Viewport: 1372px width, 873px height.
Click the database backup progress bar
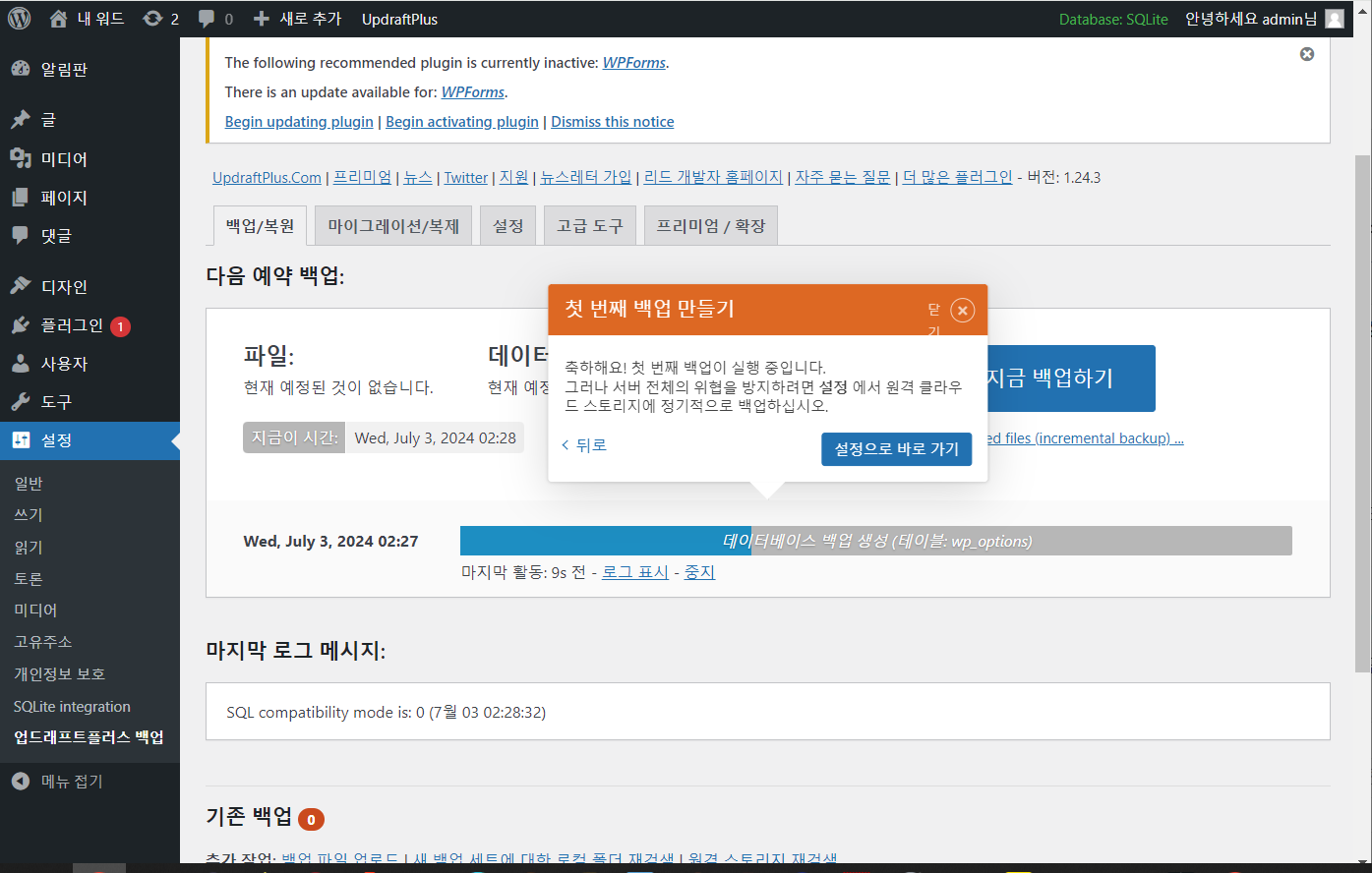pos(876,541)
